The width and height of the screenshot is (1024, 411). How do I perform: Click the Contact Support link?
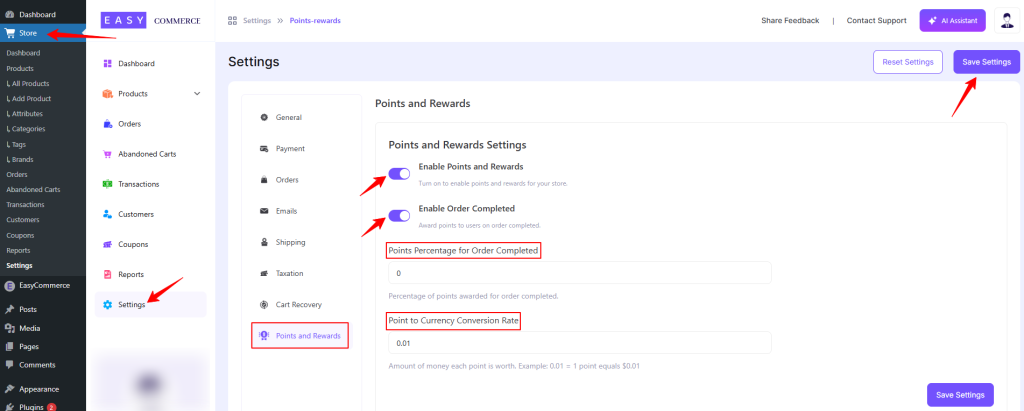tap(876, 20)
